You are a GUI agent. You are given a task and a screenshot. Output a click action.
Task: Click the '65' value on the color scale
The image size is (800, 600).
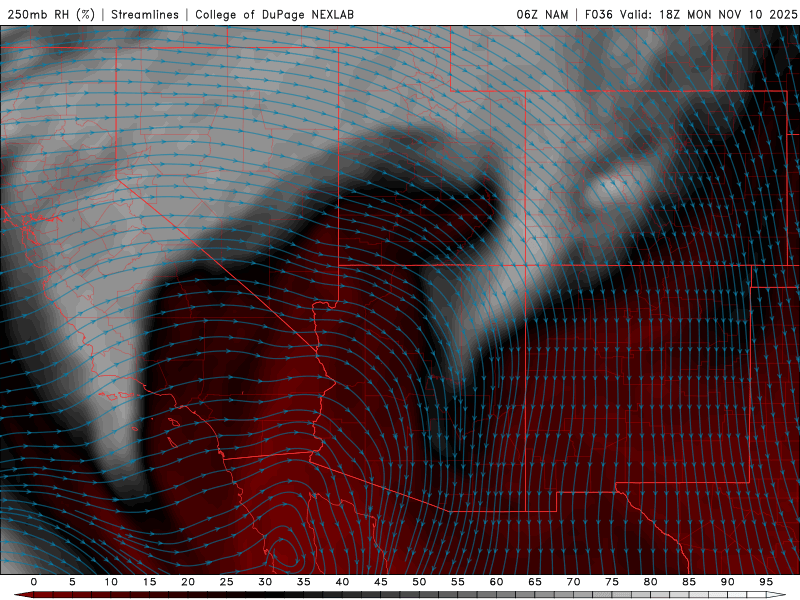535,582
